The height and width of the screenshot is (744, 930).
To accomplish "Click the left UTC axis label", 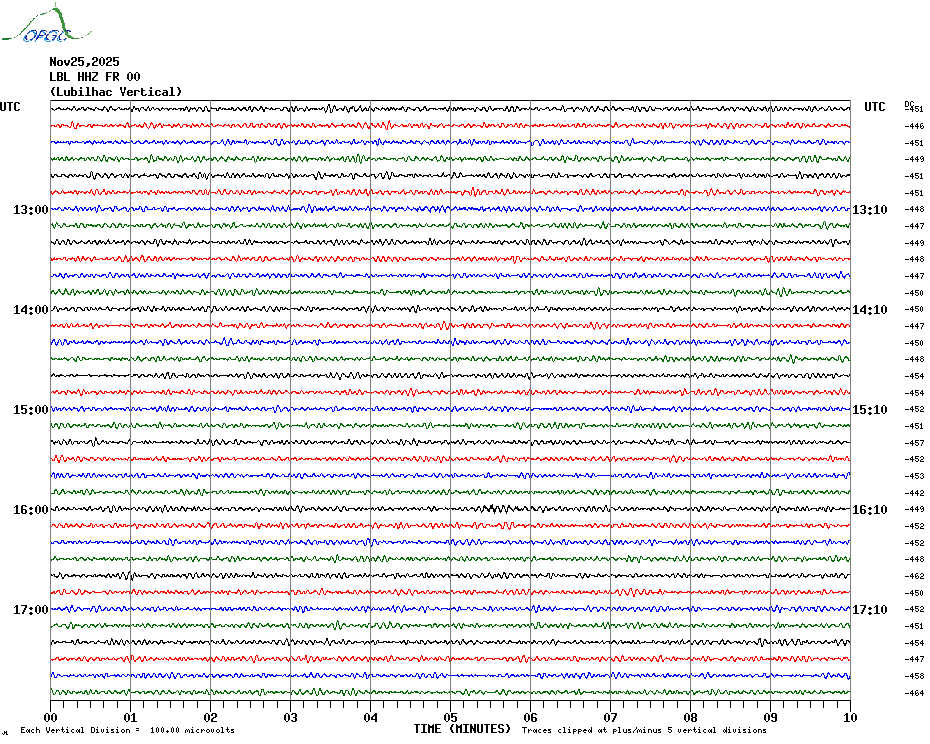I will click(10, 107).
